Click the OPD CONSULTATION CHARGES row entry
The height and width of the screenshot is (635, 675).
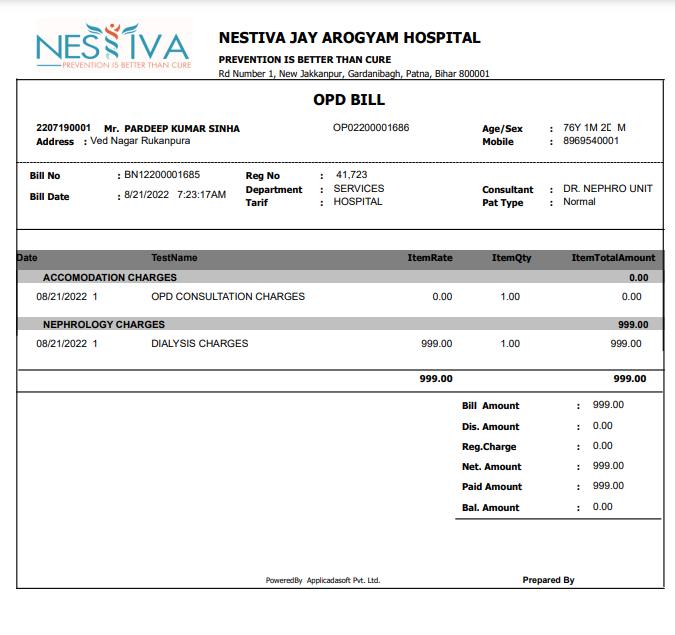(x=228, y=297)
